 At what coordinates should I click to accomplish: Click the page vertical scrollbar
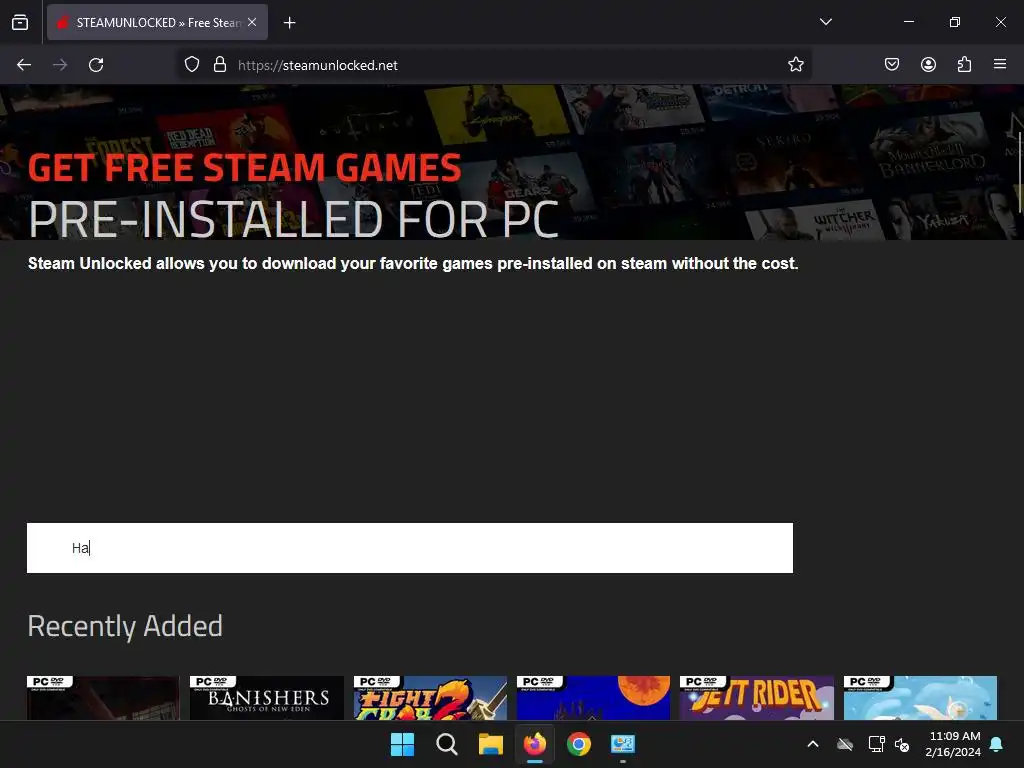[x=1020, y=171]
